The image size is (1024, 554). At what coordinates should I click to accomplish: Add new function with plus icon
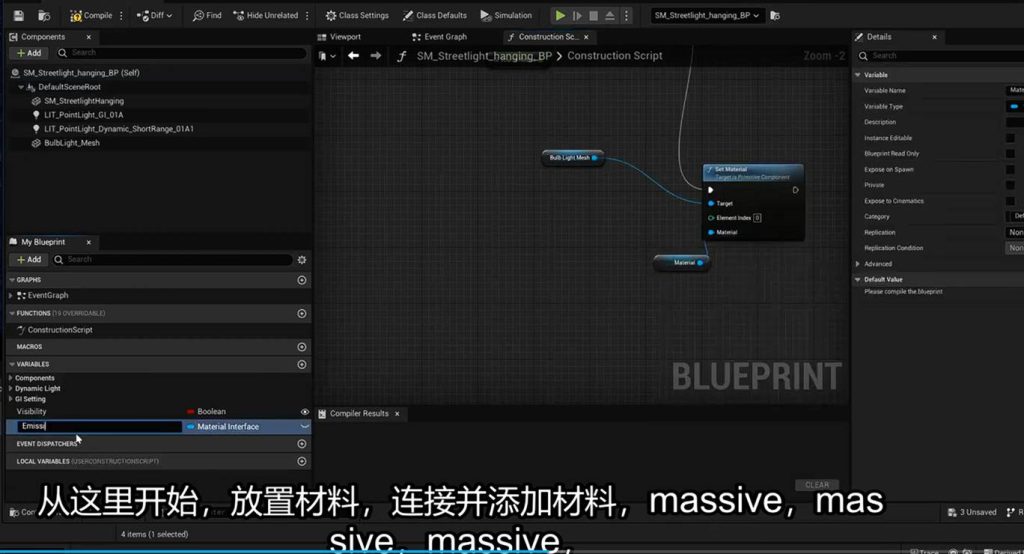coord(302,313)
